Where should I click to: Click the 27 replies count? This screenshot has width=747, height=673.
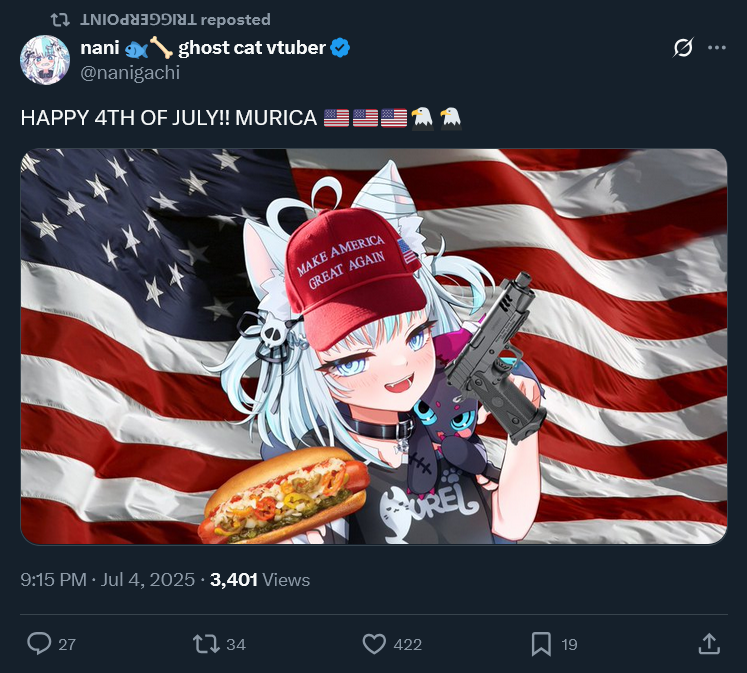point(67,644)
